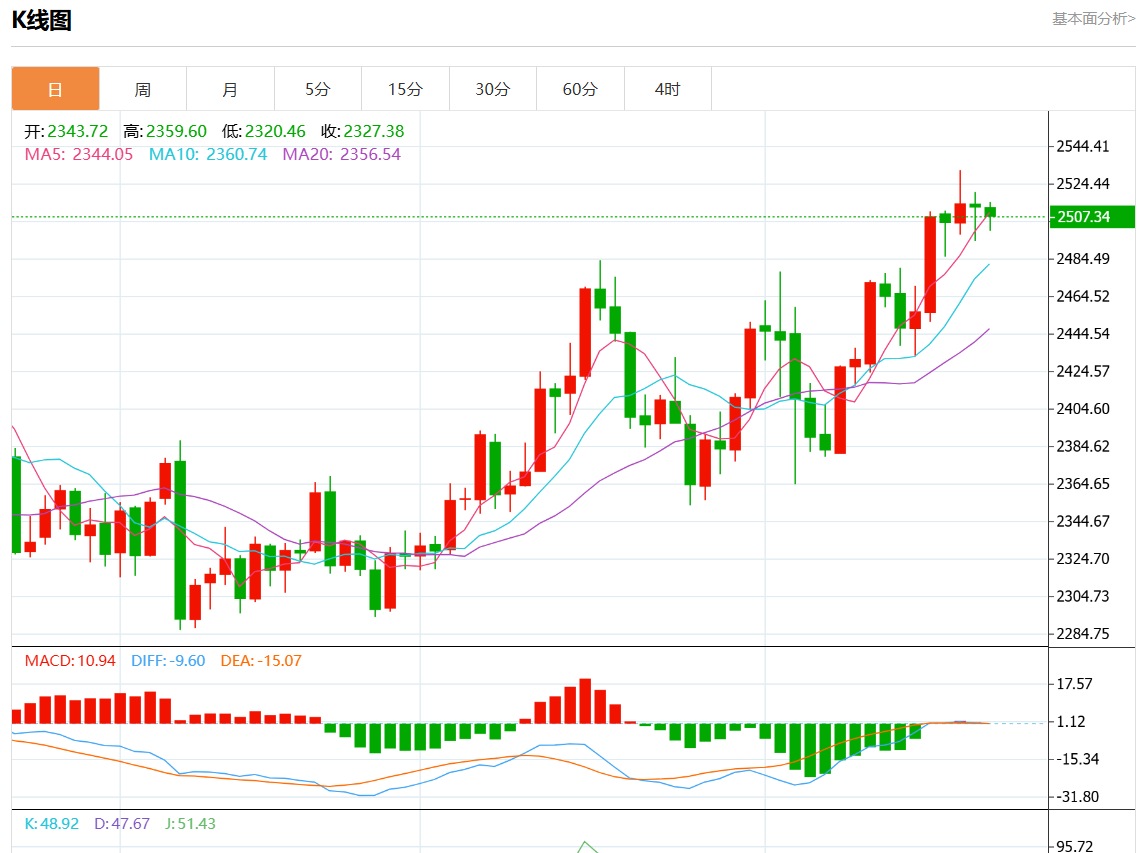Screen dimensions: 1142x853
Task: Switch to the 周 weekly tab
Action: point(143,89)
